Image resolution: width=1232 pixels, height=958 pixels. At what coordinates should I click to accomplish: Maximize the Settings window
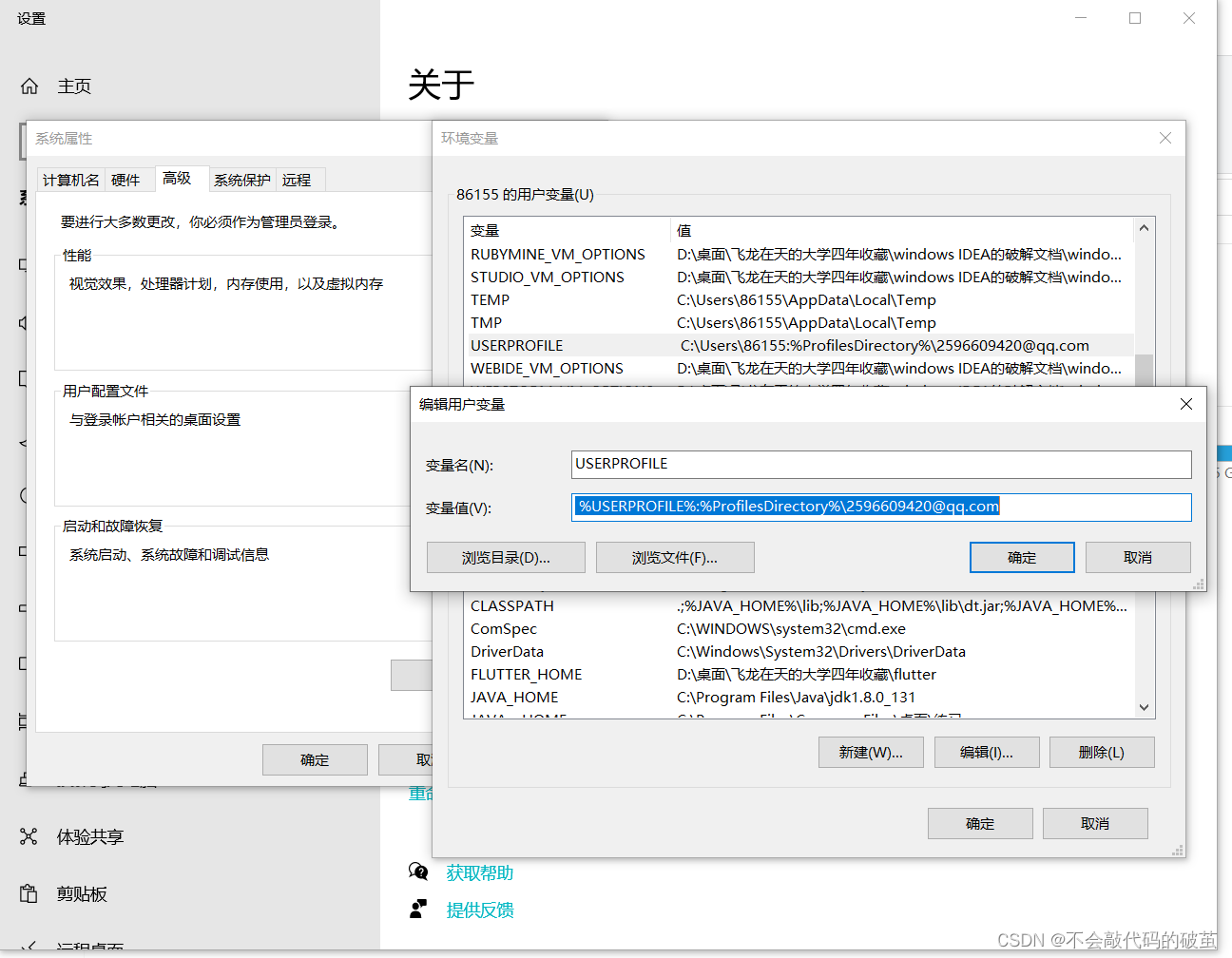pyautogui.click(x=1135, y=18)
